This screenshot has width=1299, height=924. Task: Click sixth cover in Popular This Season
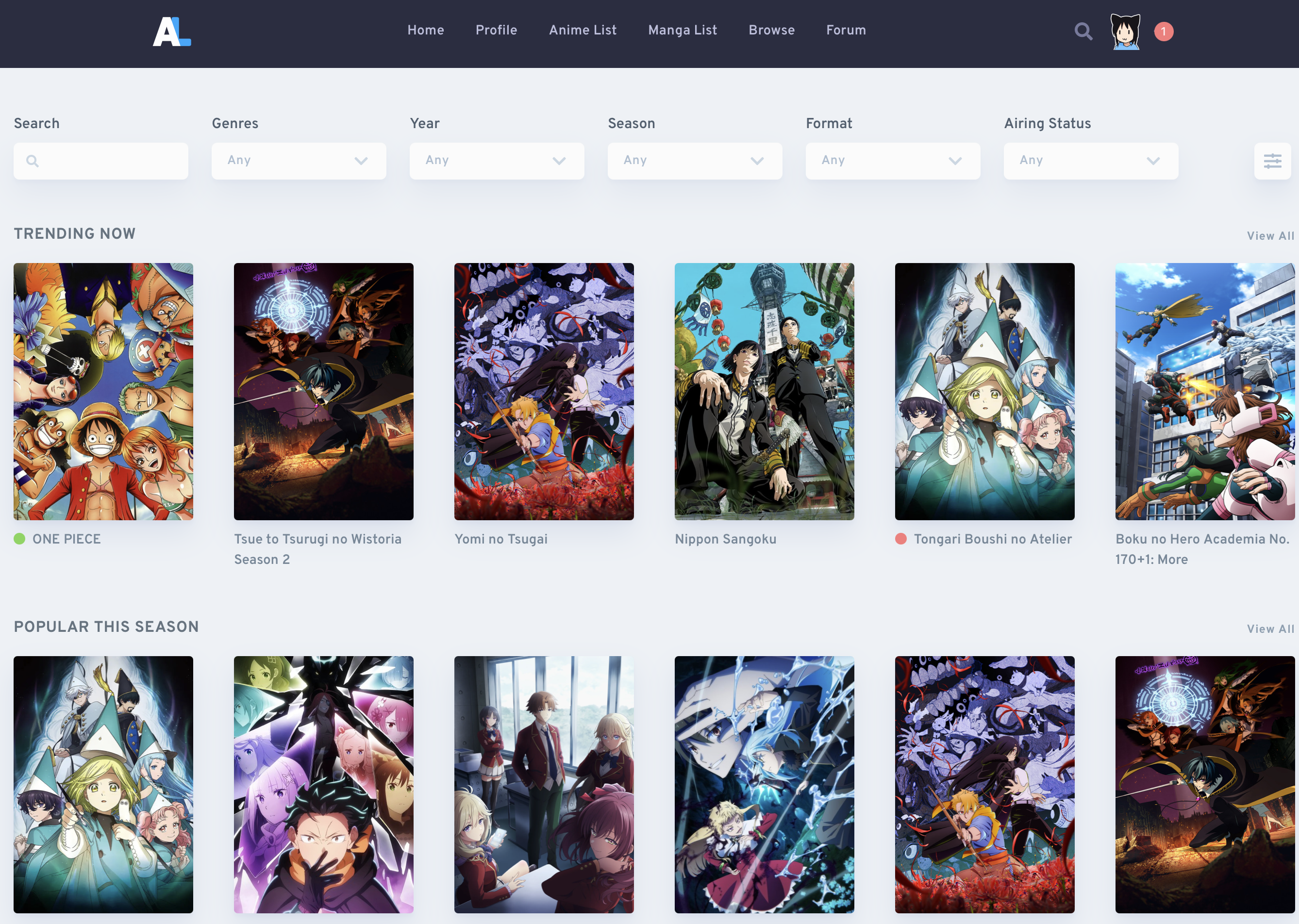tap(1205, 785)
